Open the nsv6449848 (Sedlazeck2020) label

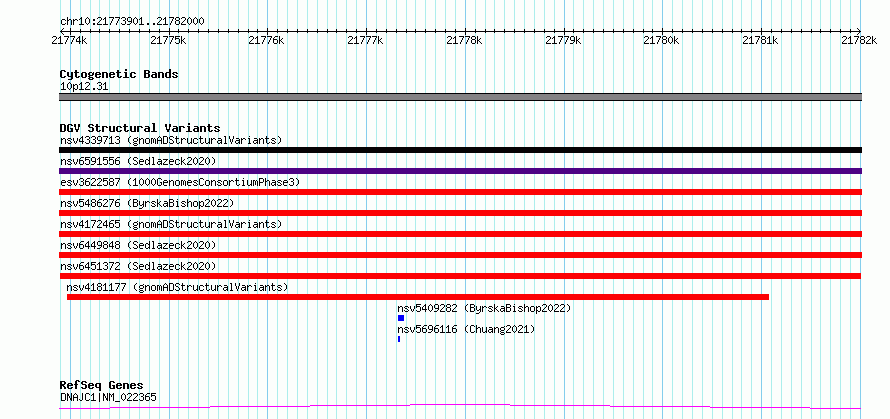point(138,245)
